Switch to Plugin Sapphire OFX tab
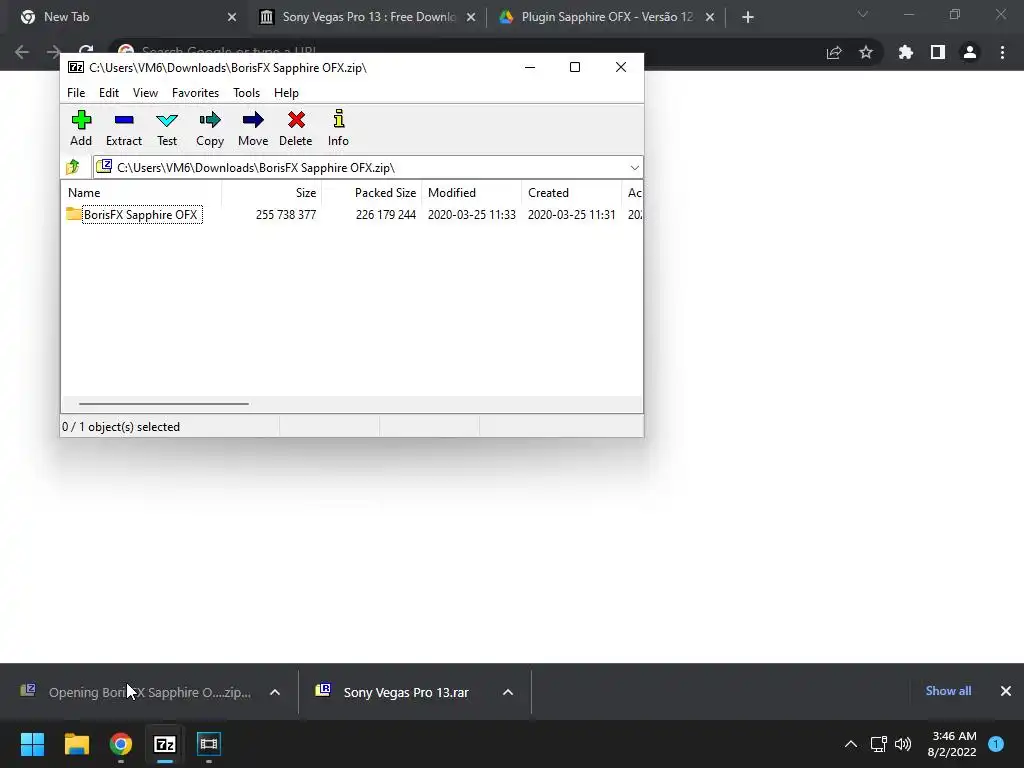The height and width of the screenshot is (768, 1024). pyautogui.click(x=607, y=17)
